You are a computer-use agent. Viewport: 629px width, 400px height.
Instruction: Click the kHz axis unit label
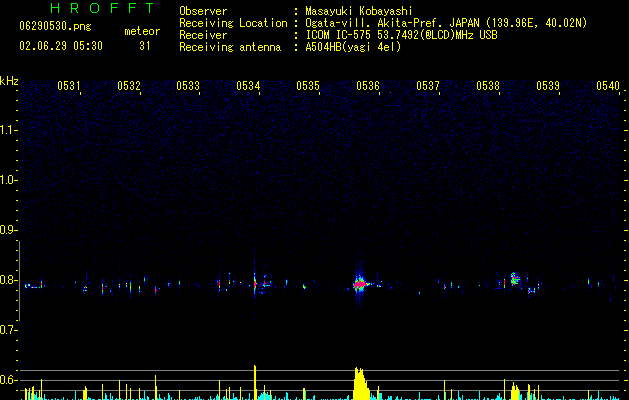[9, 81]
